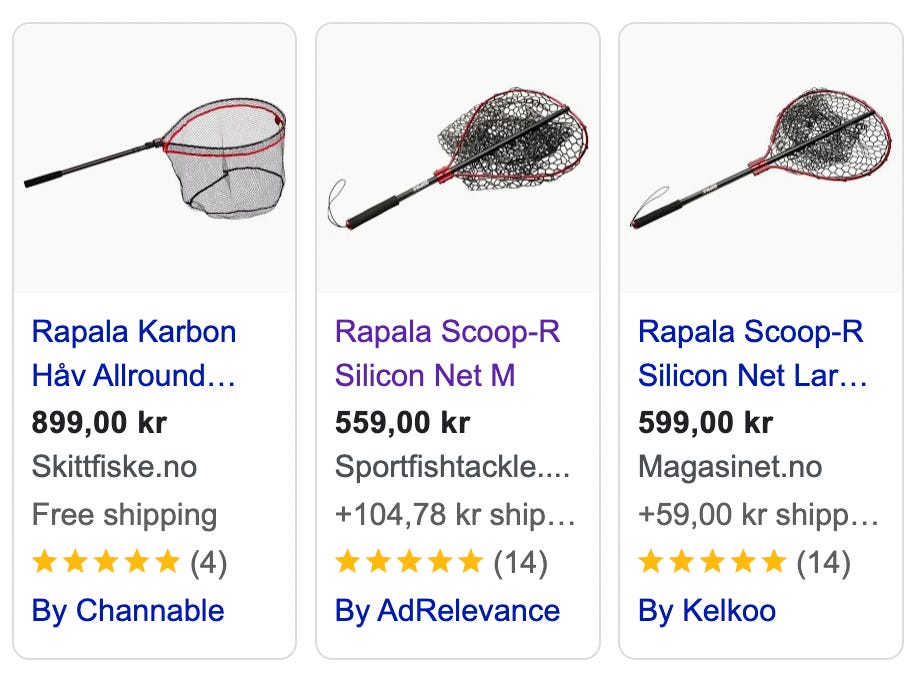
Task: Click the By AdRelevance link
Action: [447, 610]
